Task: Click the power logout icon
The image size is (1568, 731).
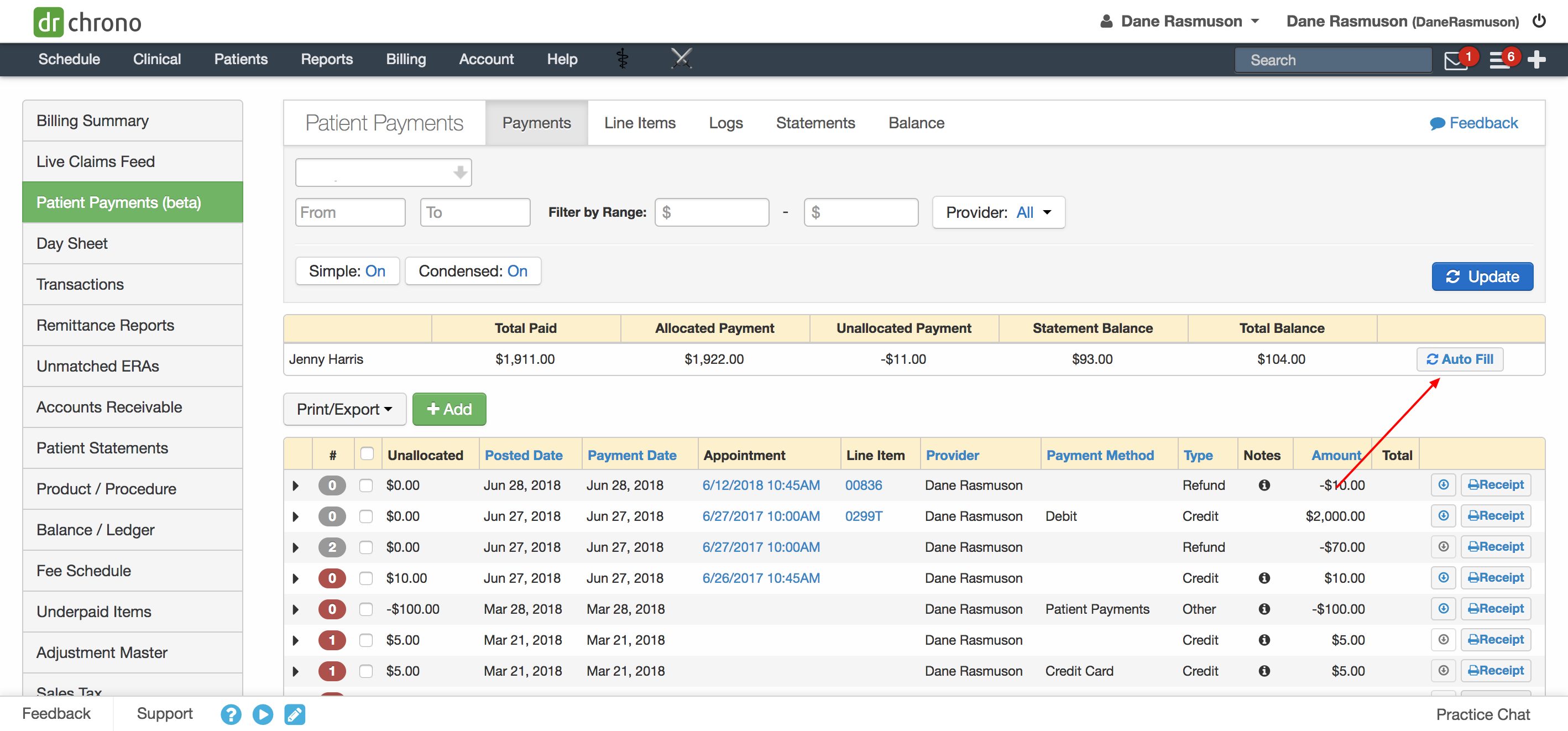Action: [x=1539, y=22]
